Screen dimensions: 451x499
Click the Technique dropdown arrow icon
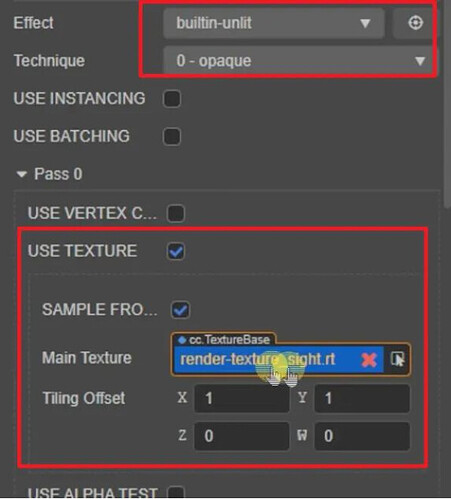click(420, 61)
